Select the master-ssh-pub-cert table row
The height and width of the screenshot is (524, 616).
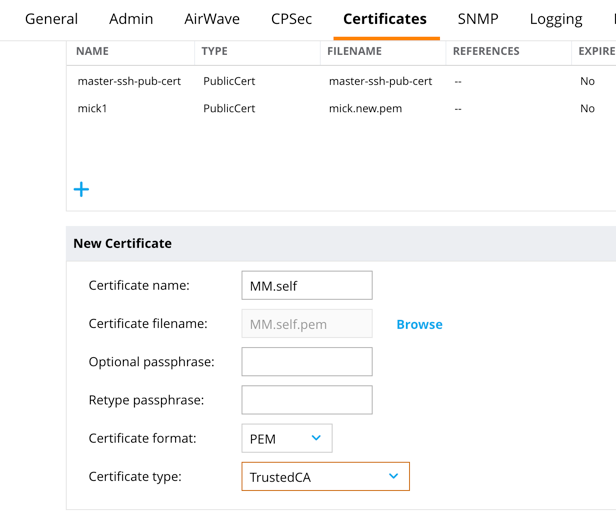341,81
